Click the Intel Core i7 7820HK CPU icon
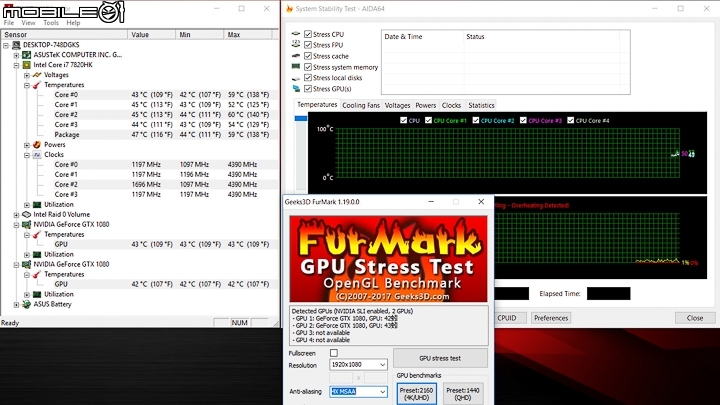The width and height of the screenshot is (720, 405). 27,65
